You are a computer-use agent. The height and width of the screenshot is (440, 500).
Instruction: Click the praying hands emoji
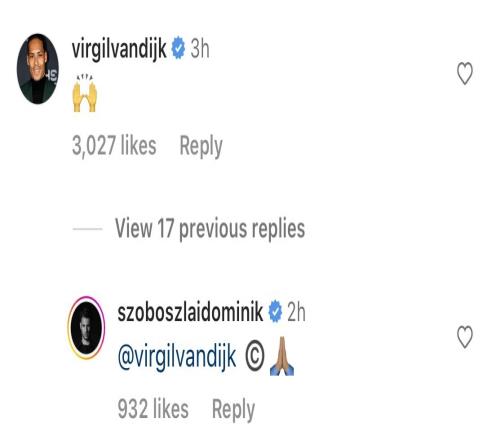pos(282,356)
